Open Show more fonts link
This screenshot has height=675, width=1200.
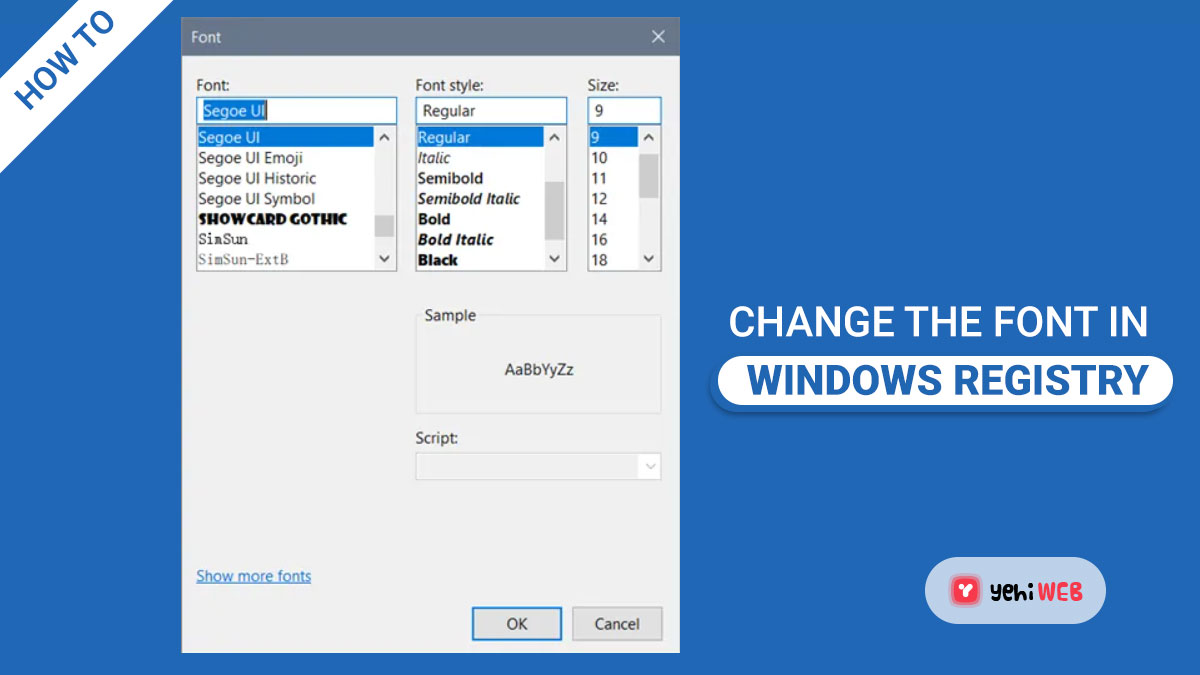(x=253, y=576)
